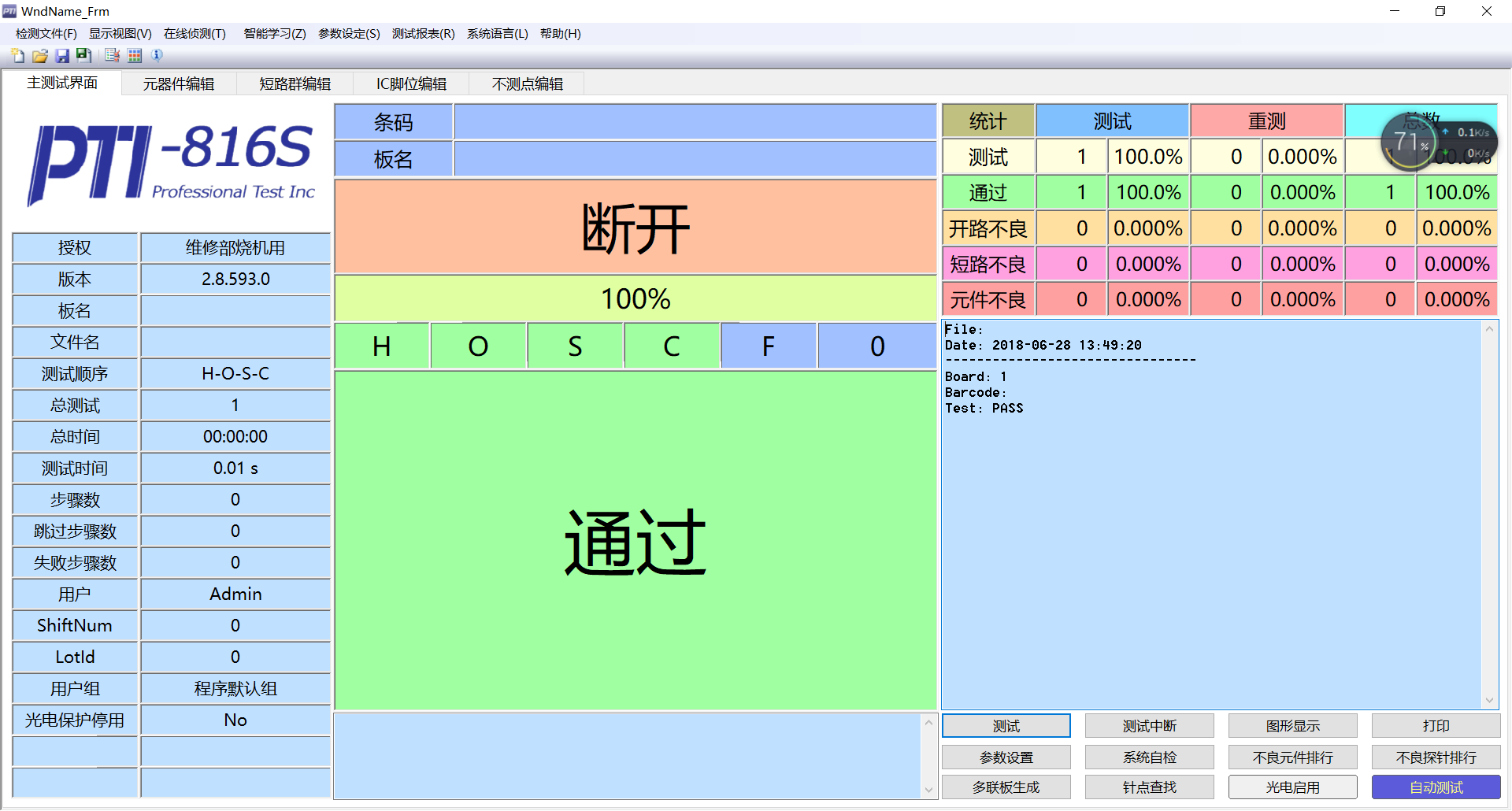Viewport: 1512px width, 811px height.
Task: Click the large 通过 result panel
Action: 636,541
